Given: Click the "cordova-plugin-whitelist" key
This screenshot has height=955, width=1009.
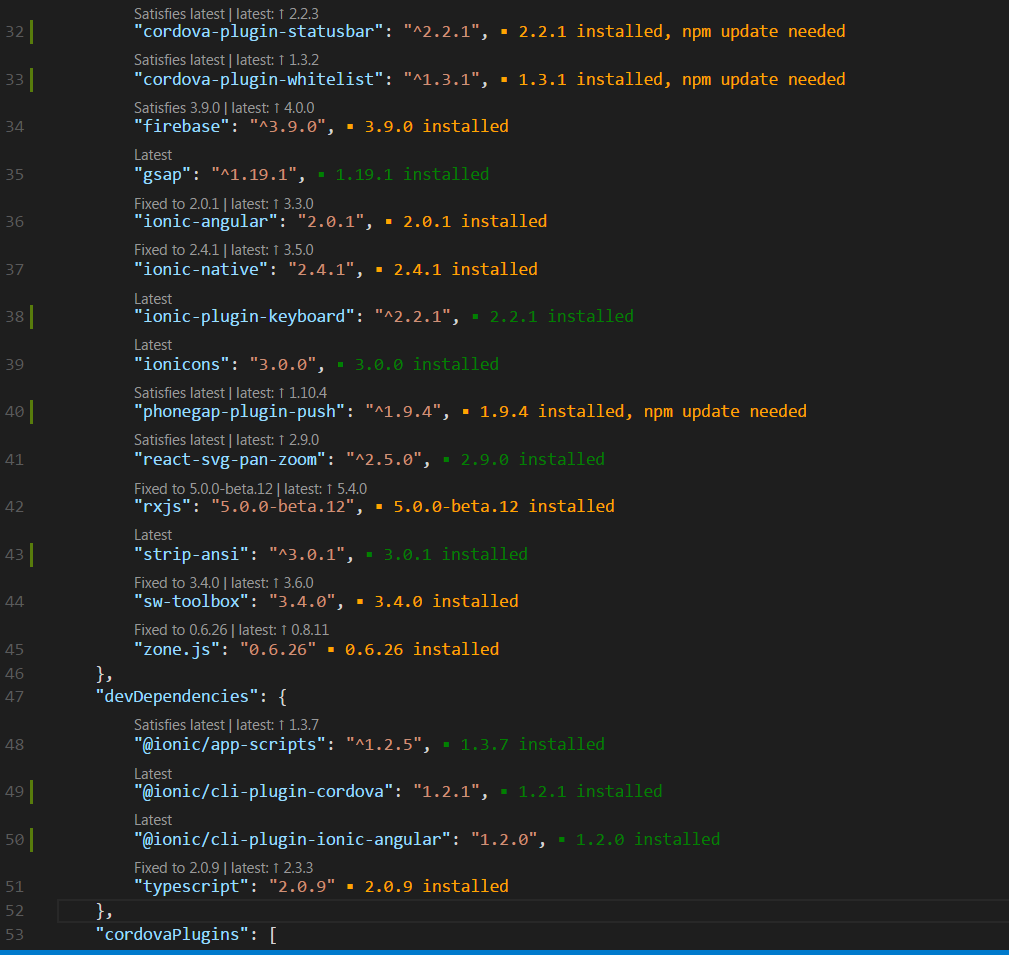Looking at the screenshot, I should pos(259,79).
